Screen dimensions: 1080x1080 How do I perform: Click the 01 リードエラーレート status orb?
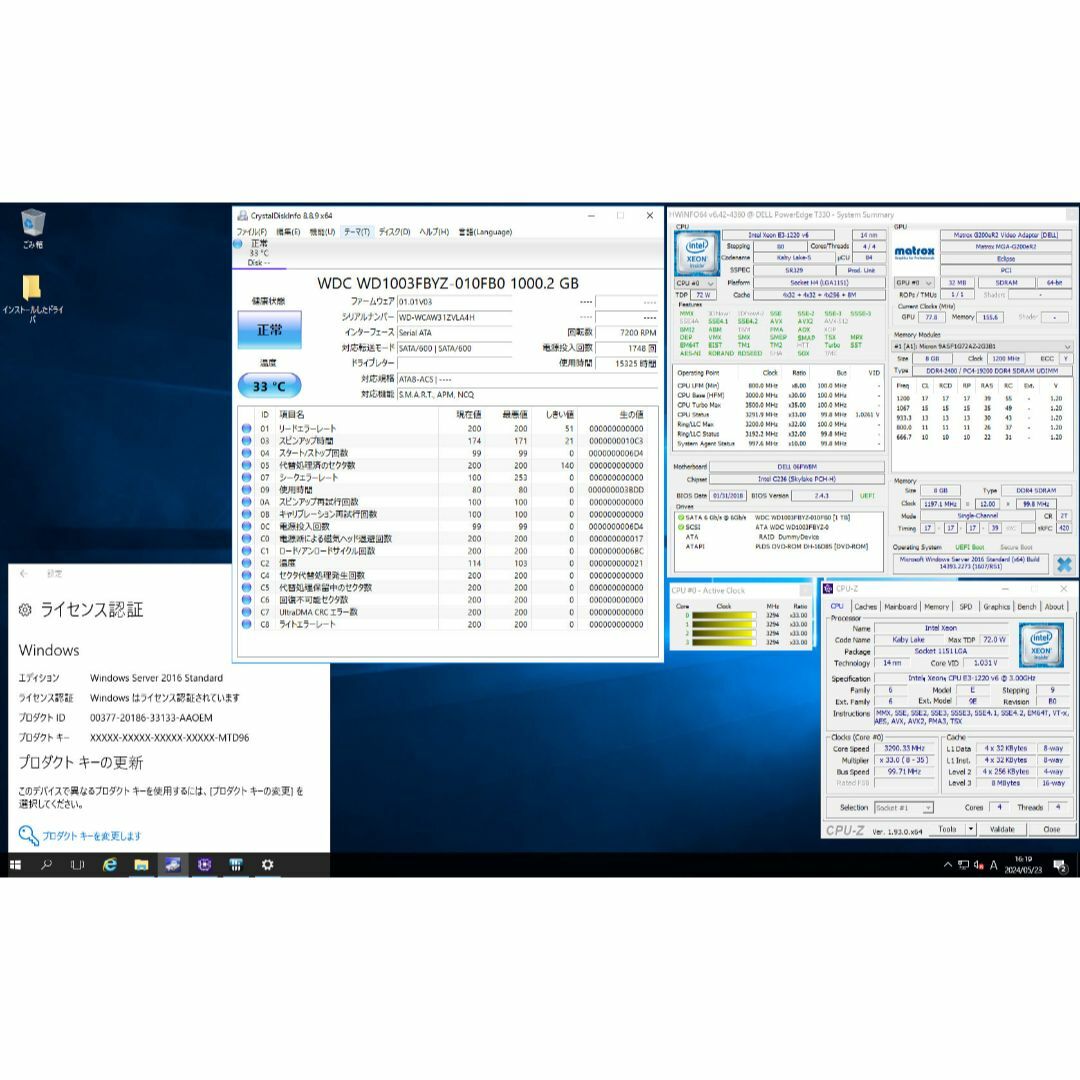247,428
